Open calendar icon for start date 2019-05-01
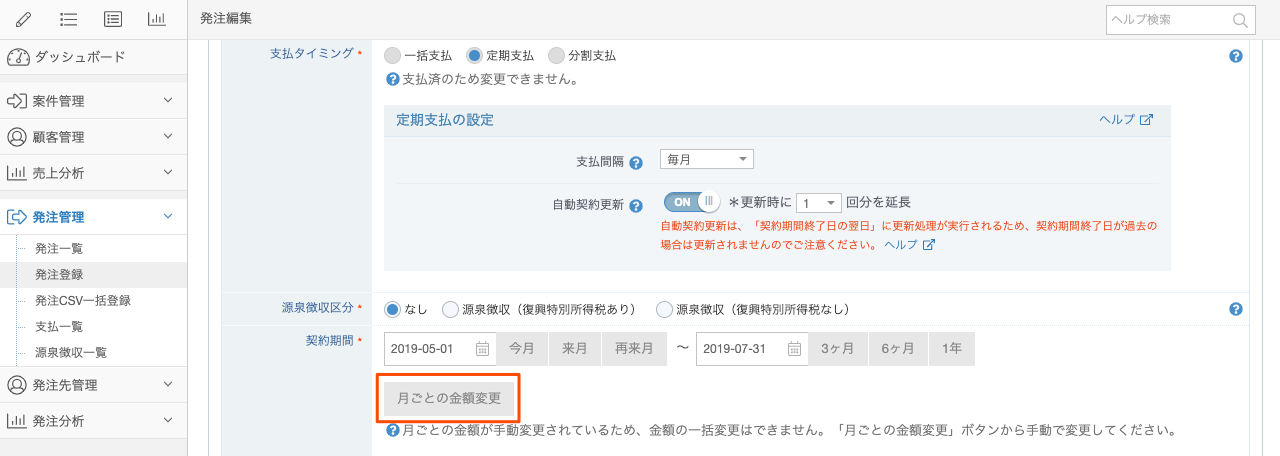 [482, 349]
